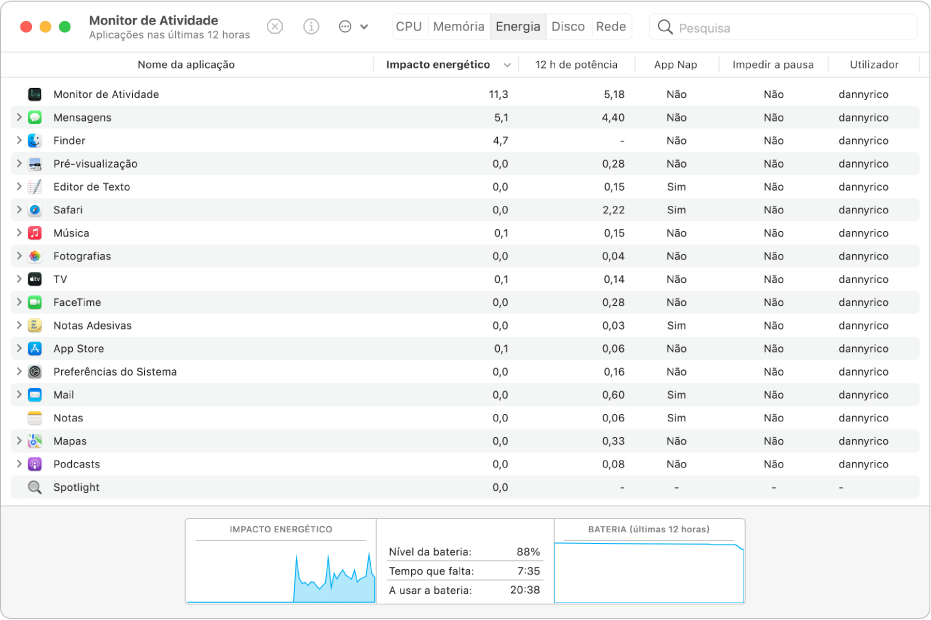
Task: Expand the Fotografias row
Action: point(19,257)
